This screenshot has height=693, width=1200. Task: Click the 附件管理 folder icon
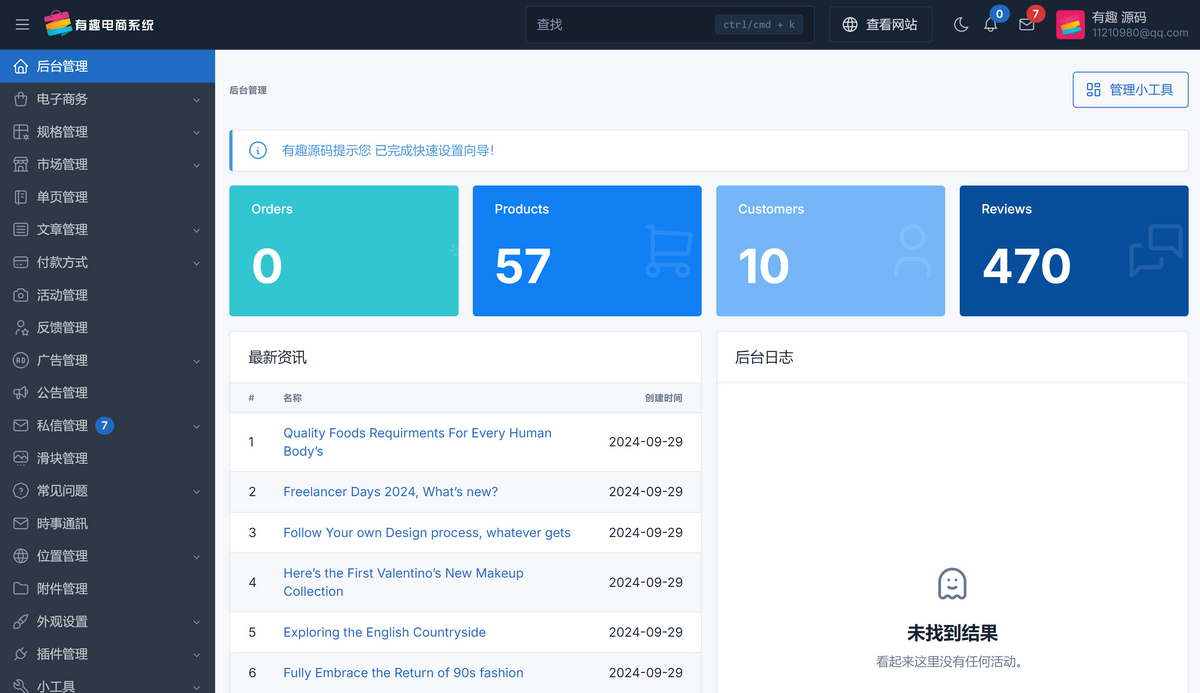21,589
